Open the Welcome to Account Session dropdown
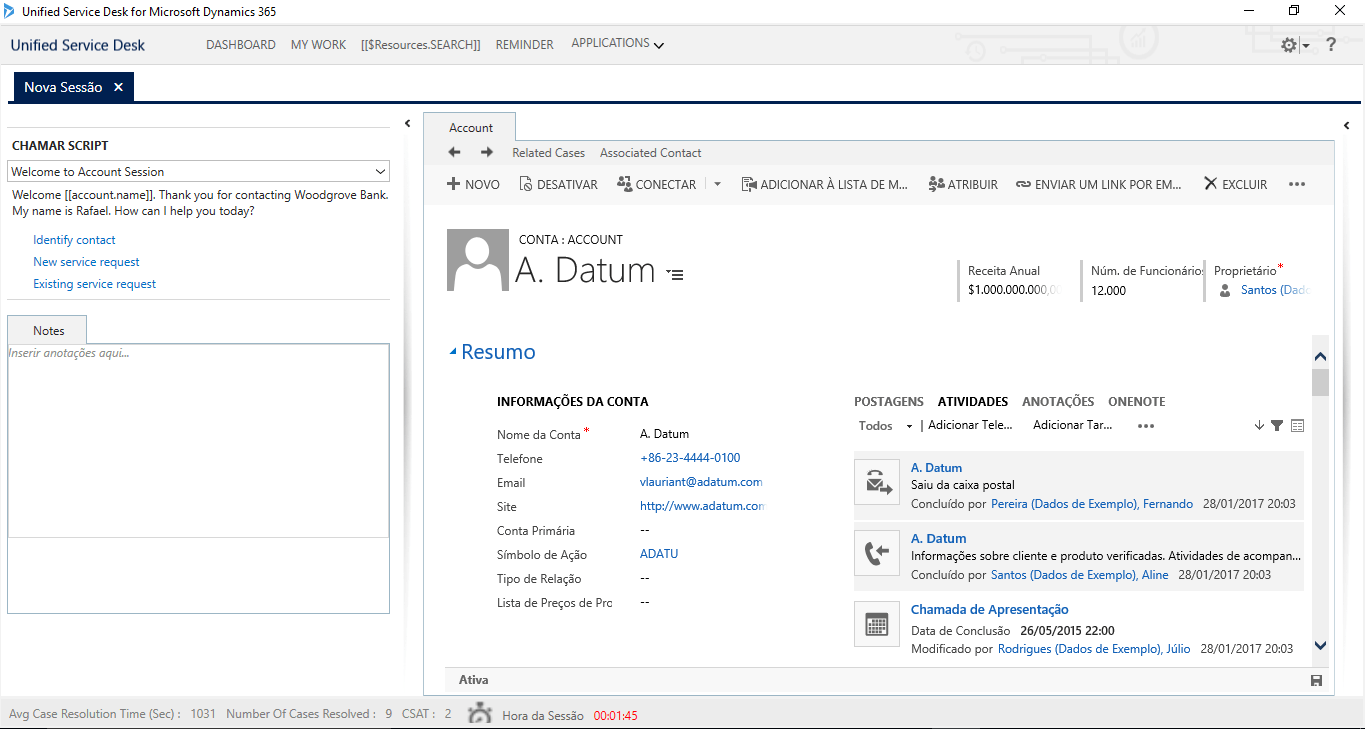The height and width of the screenshot is (729, 1365). [380, 172]
